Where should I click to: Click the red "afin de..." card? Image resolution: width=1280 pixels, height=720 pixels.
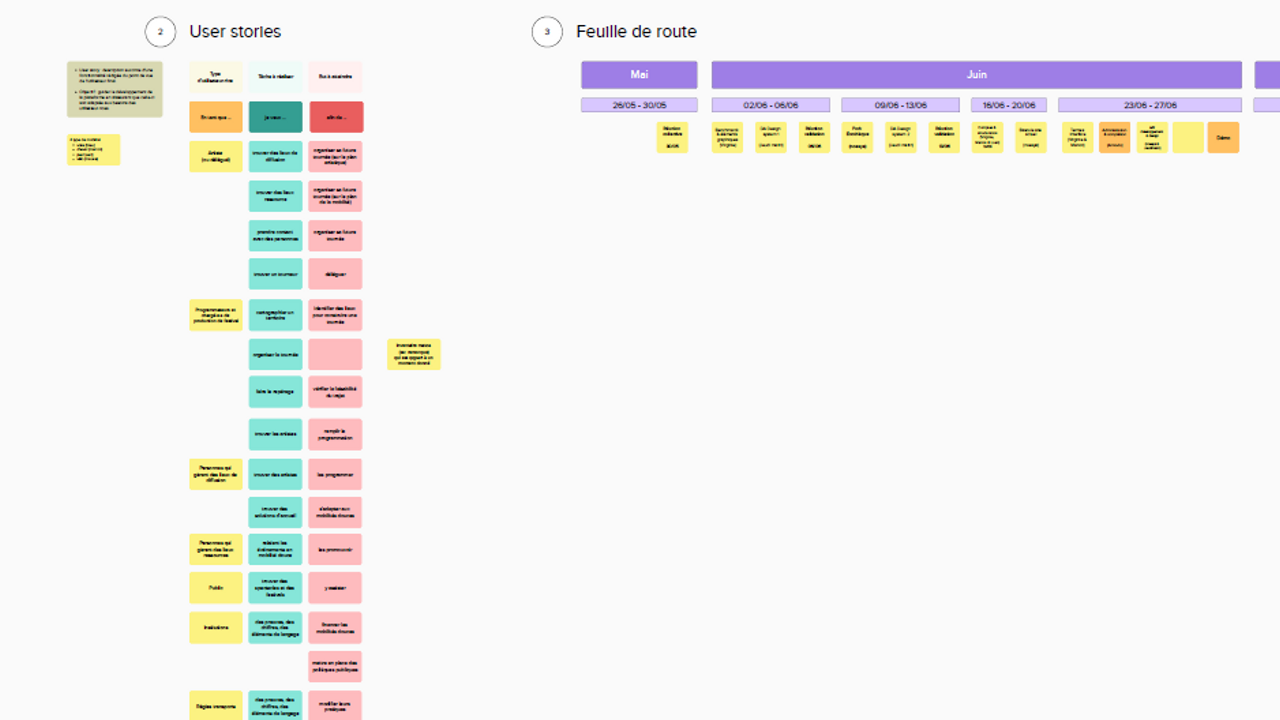(336, 117)
